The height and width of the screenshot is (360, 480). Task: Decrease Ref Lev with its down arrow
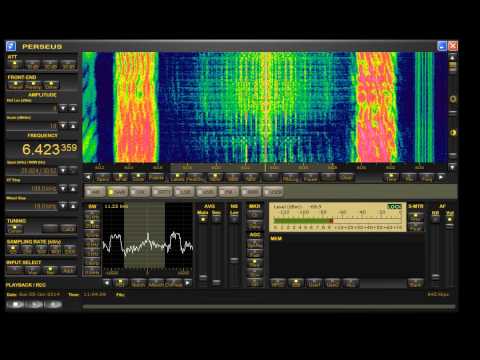click(63, 108)
